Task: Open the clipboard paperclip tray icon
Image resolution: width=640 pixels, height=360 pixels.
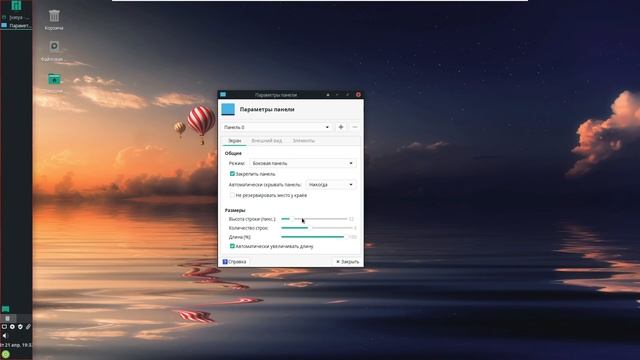Action: 28,327
